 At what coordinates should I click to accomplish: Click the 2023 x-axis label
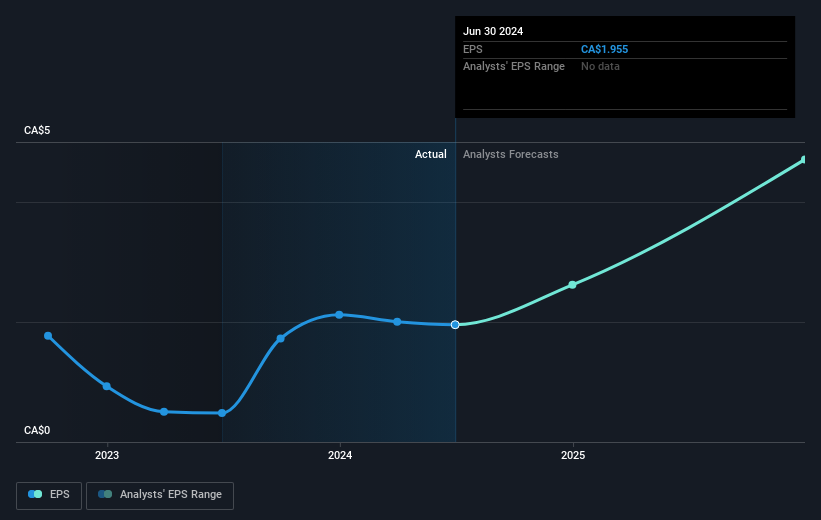click(x=107, y=455)
